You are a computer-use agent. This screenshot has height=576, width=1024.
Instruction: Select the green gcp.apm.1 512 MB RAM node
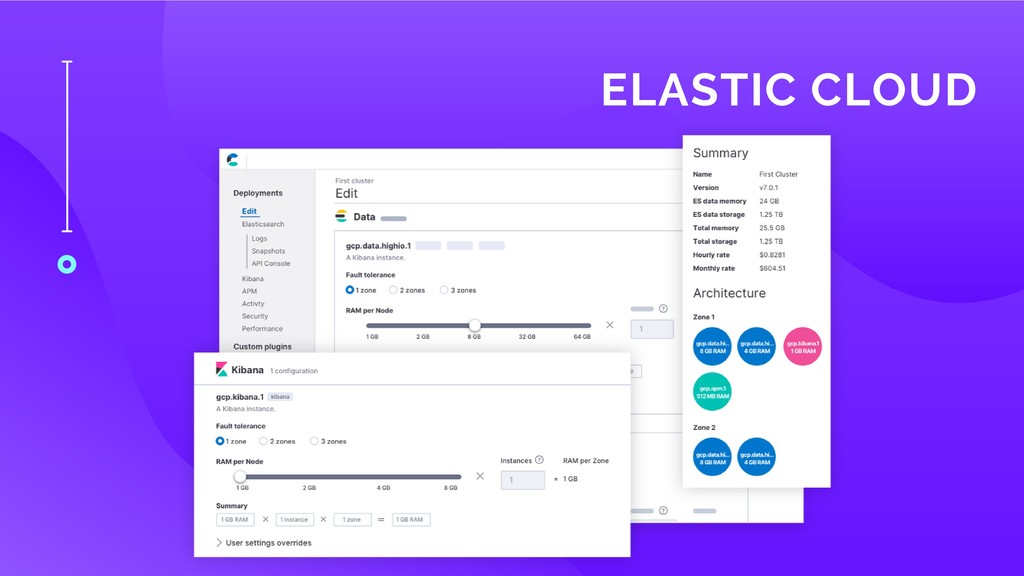point(712,392)
